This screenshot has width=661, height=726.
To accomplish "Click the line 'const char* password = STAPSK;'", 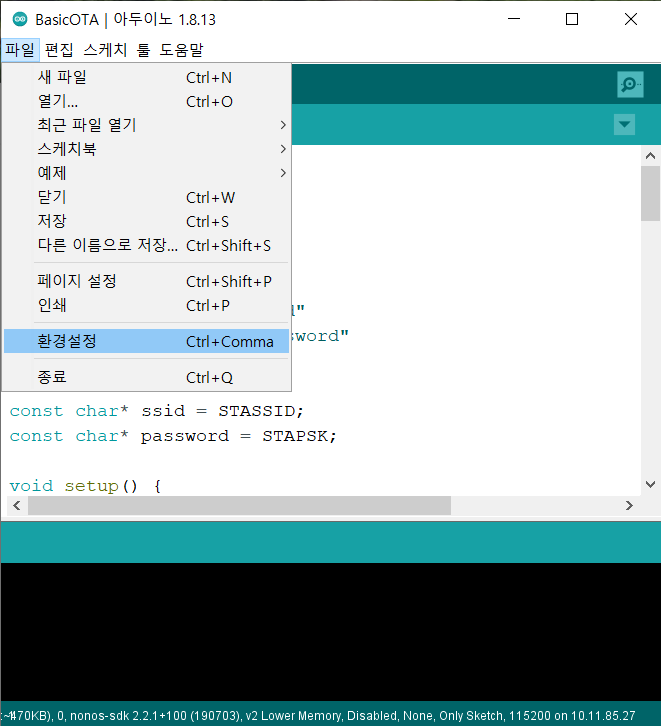I will click(173, 436).
